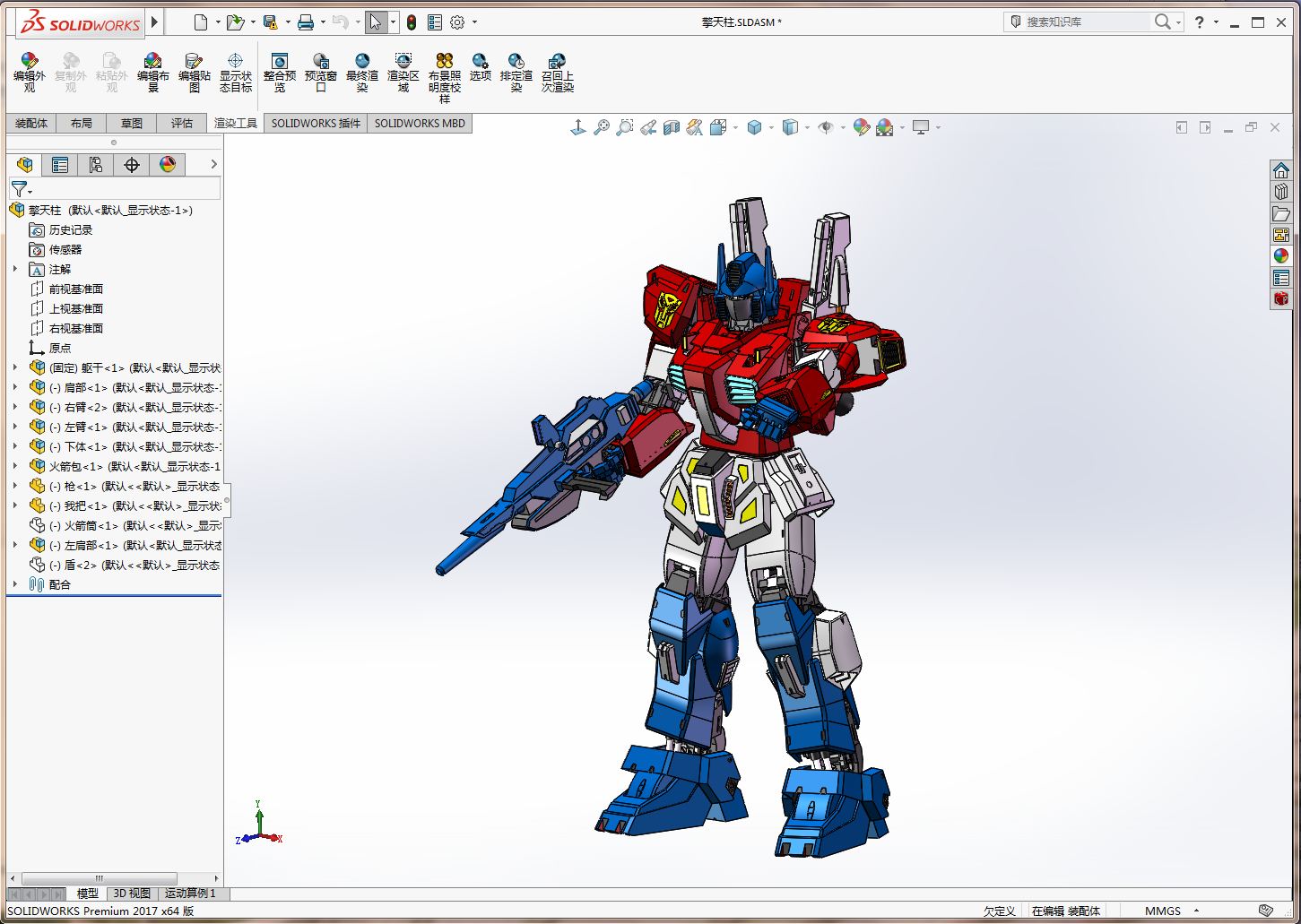Open Design Library icon in task pane

click(1281, 192)
